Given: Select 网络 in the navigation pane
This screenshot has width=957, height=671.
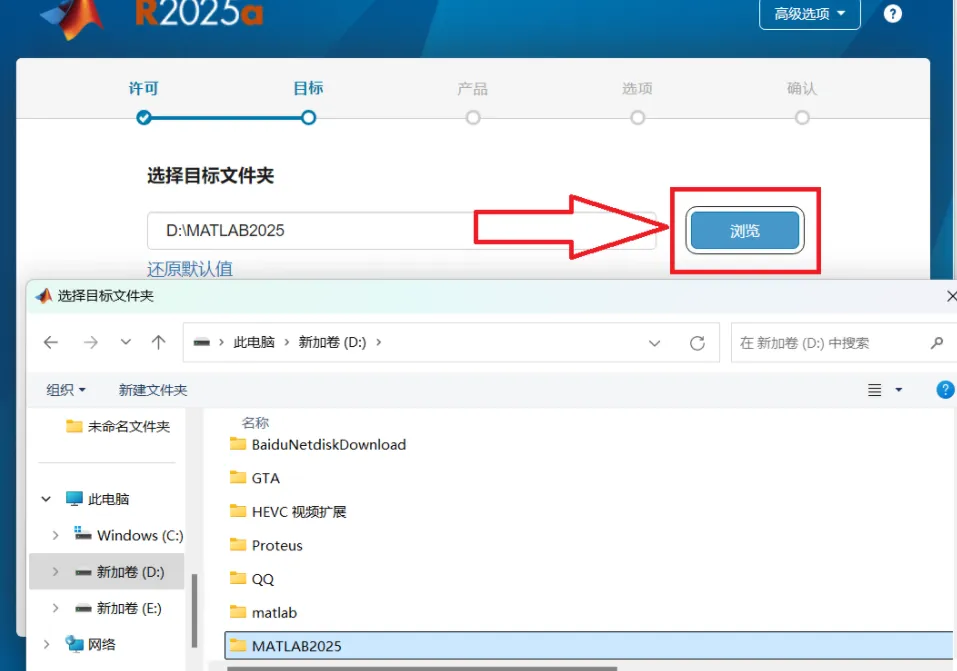Looking at the screenshot, I should pyautogui.click(x=90, y=644).
